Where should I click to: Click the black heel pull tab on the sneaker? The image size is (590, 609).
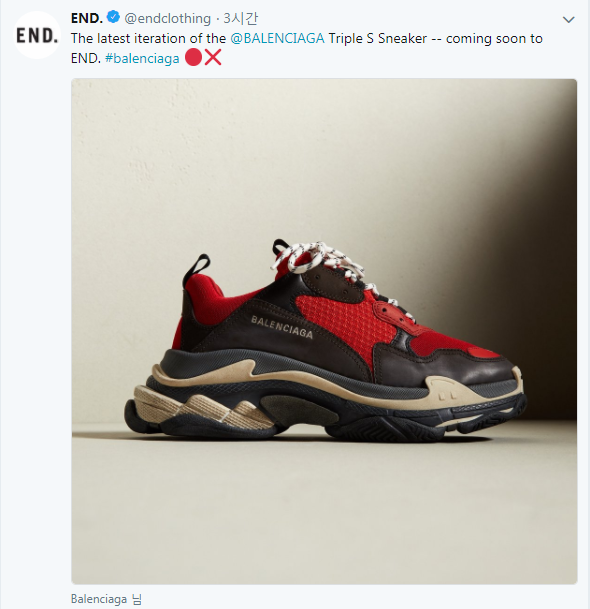(x=198, y=266)
